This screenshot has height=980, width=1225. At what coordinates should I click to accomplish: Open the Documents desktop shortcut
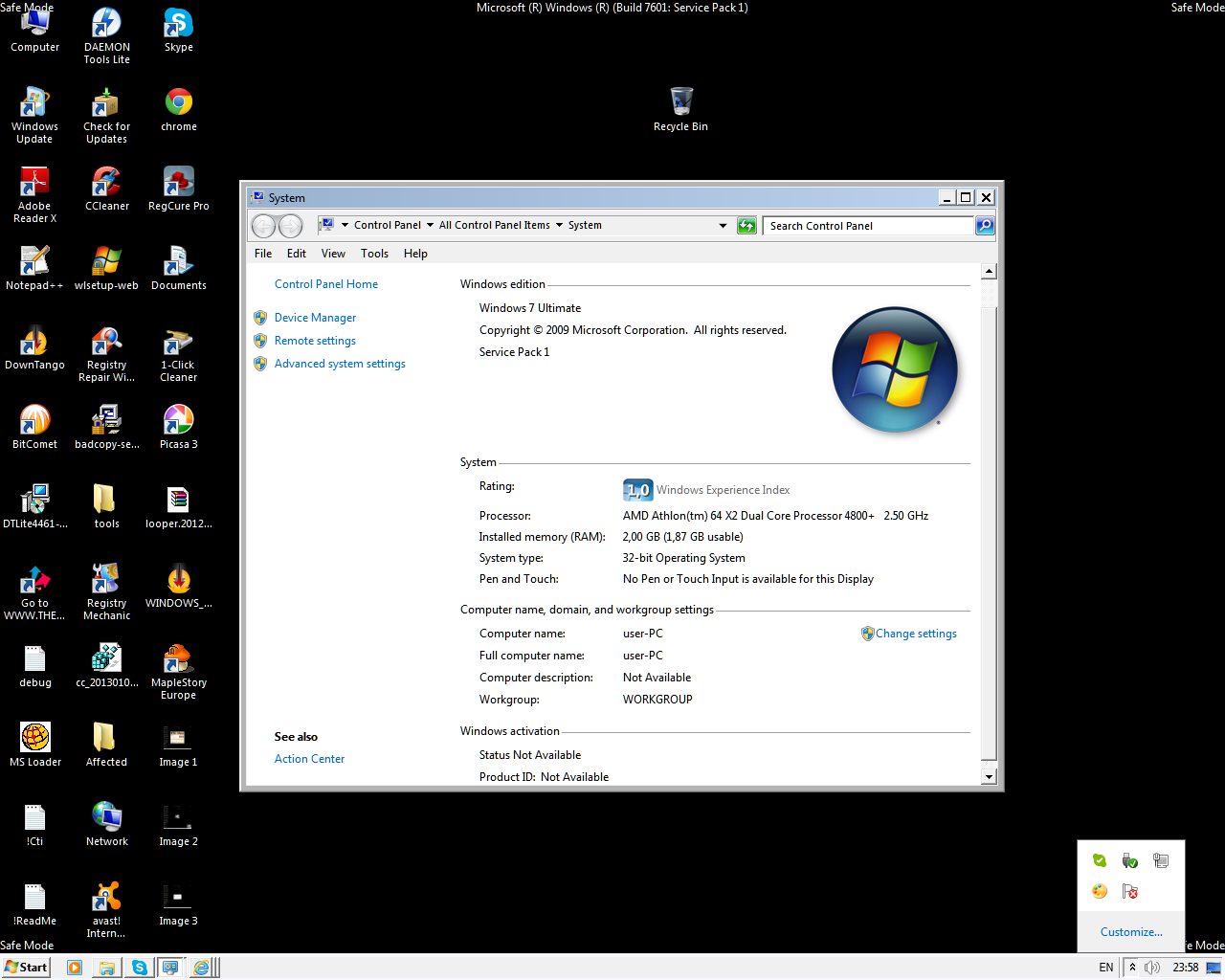(178, 268)
